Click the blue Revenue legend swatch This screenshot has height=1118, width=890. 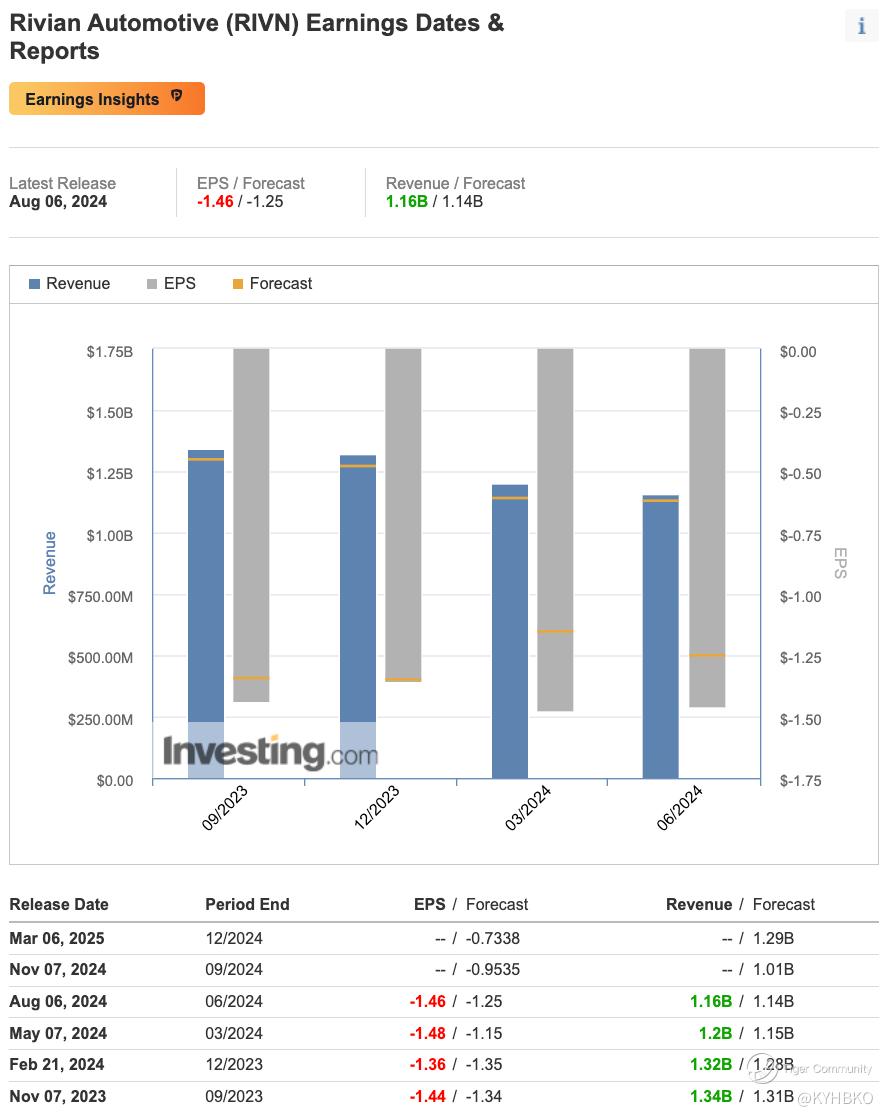(34, 284)
